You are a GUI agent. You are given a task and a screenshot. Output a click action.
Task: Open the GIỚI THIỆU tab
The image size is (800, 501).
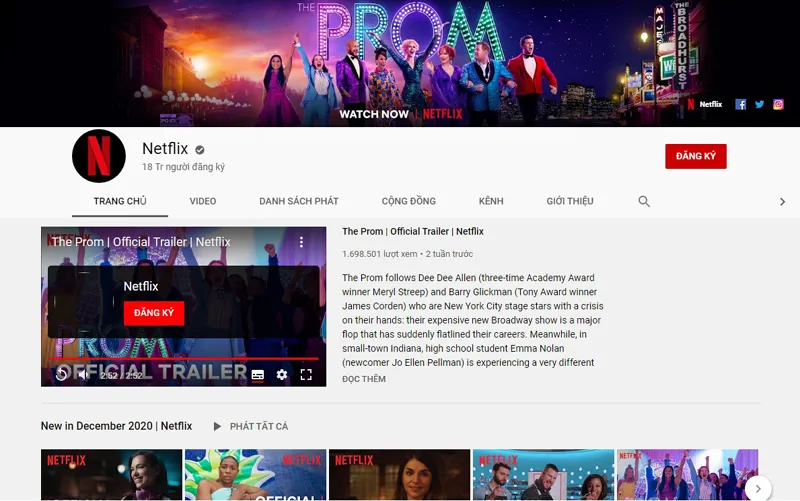[570, 201]
